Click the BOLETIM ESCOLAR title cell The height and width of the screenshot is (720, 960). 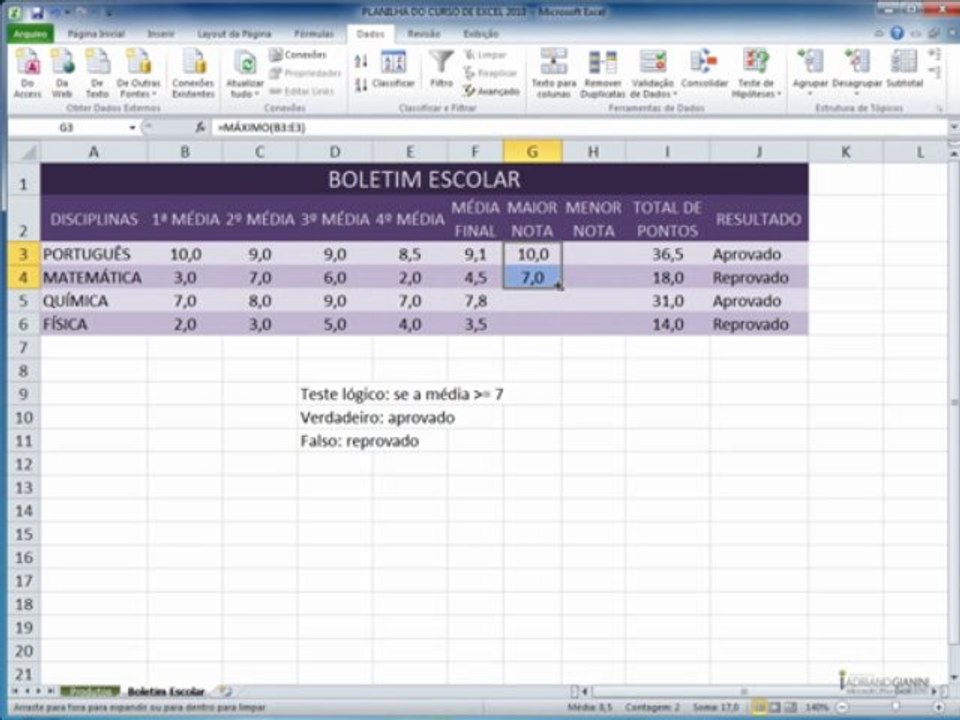424,179
